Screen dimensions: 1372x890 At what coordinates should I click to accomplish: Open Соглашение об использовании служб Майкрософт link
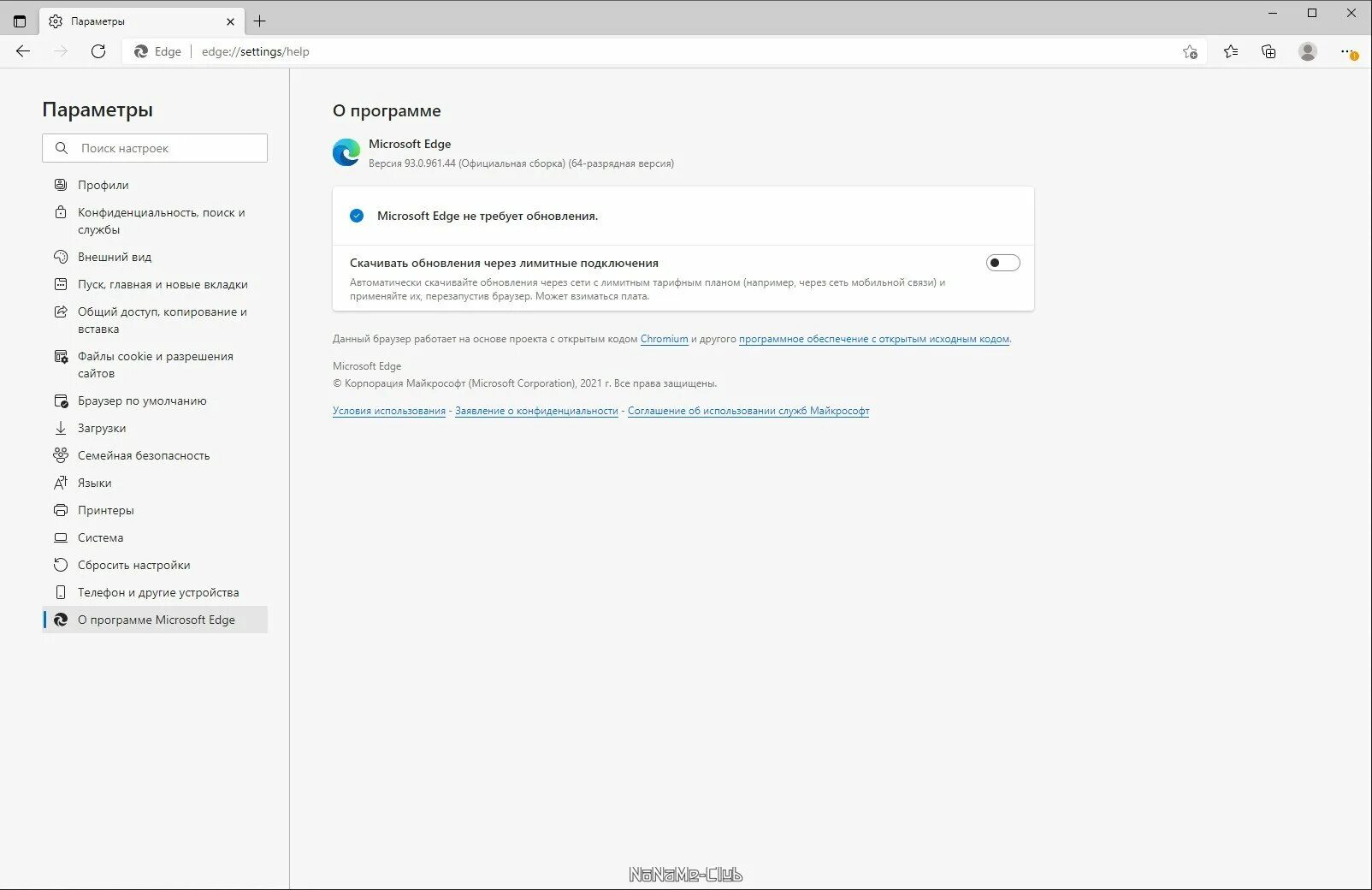coord(748,411)
